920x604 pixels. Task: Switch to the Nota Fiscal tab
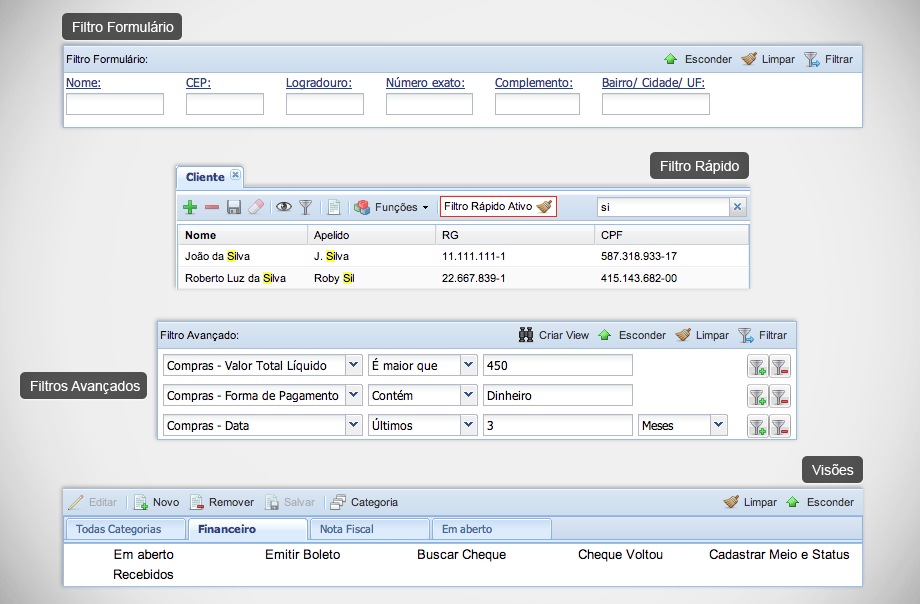[369, 529]
